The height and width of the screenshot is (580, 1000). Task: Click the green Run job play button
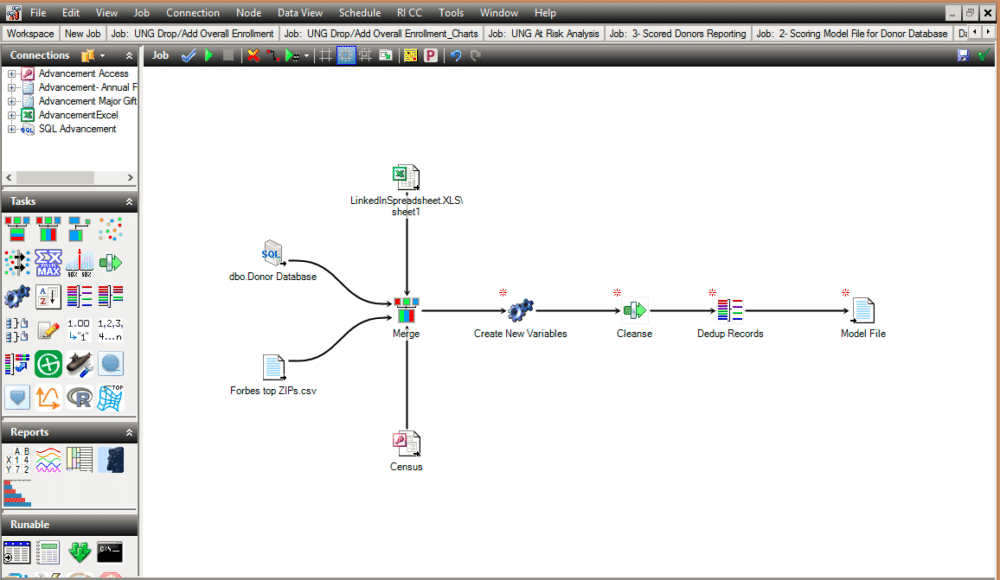pos(209,56)
